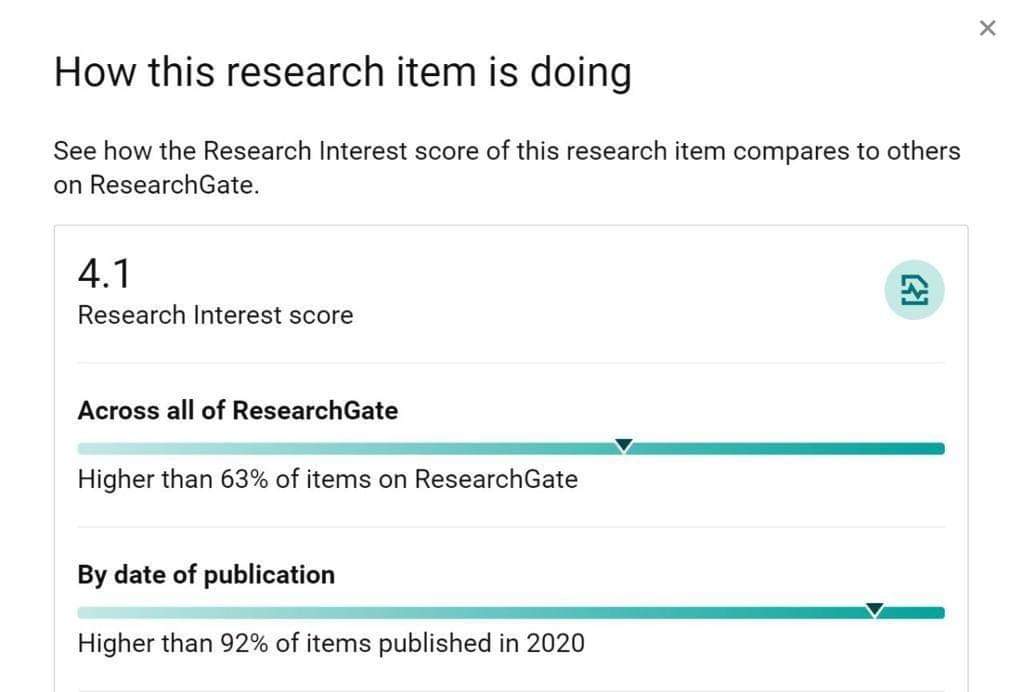Click the triangle marker on By date of publication bar
Image resolution: width=1024 pixels, height=692 pixels.
click(874, 610)
